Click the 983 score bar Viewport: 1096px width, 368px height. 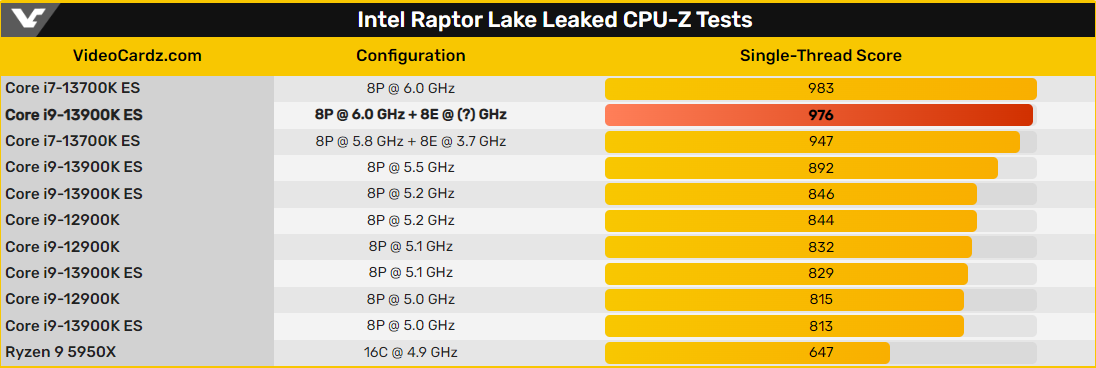pos(821,89)
